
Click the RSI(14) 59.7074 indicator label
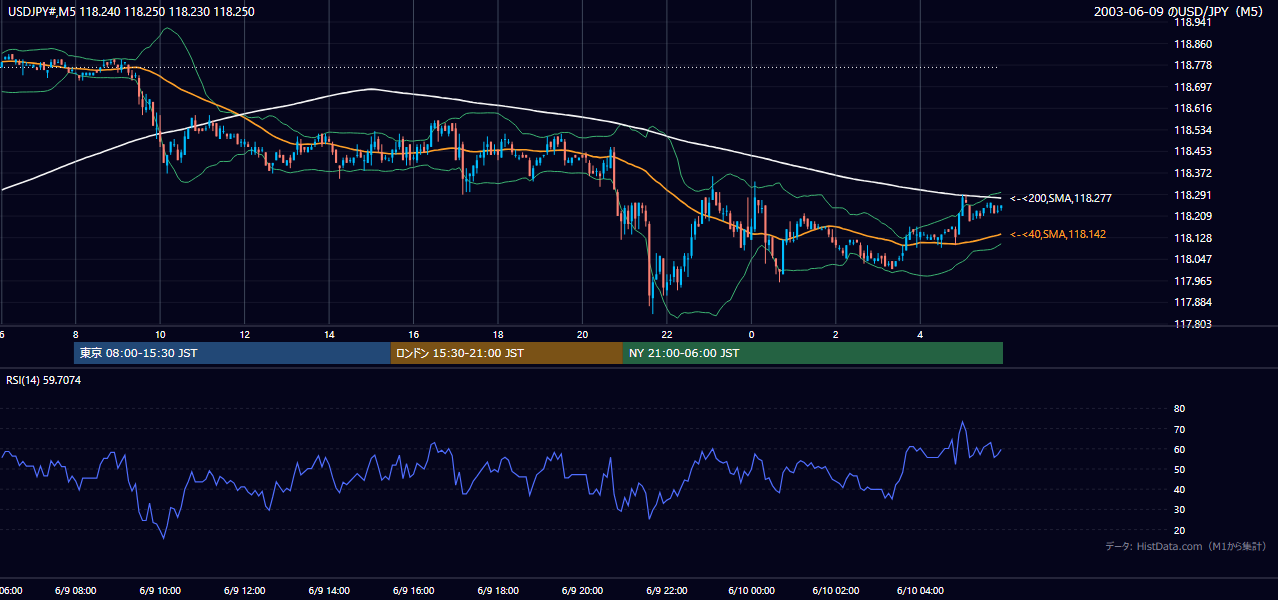point(44,380)
